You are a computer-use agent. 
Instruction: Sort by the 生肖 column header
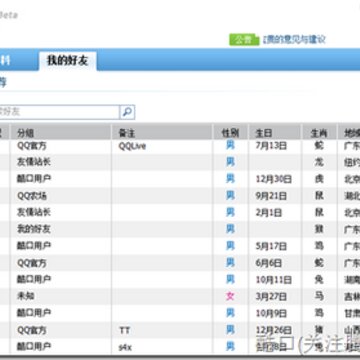(319, 133)
